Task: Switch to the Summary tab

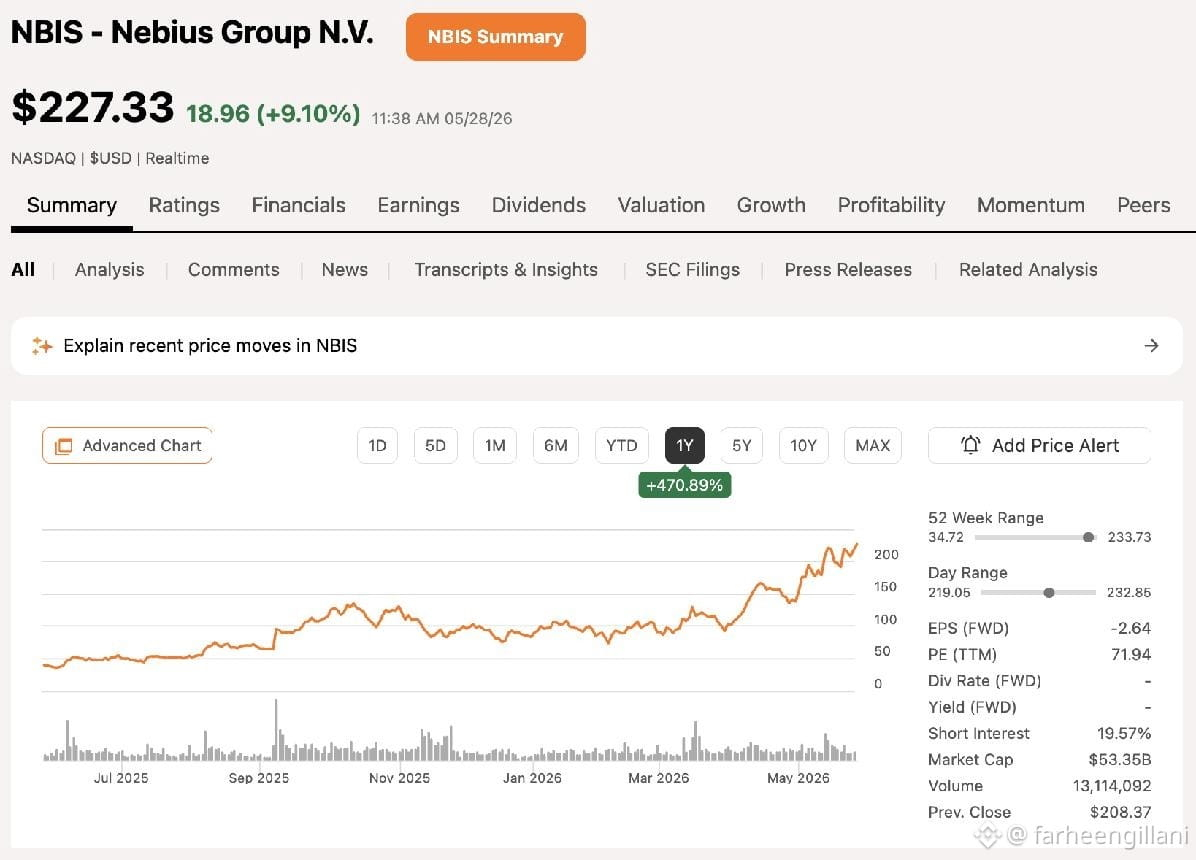Action: tap(72, 205)
